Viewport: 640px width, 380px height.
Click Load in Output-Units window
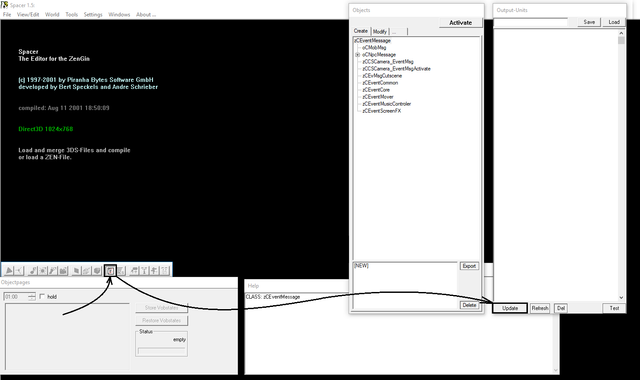click(614, 22)
